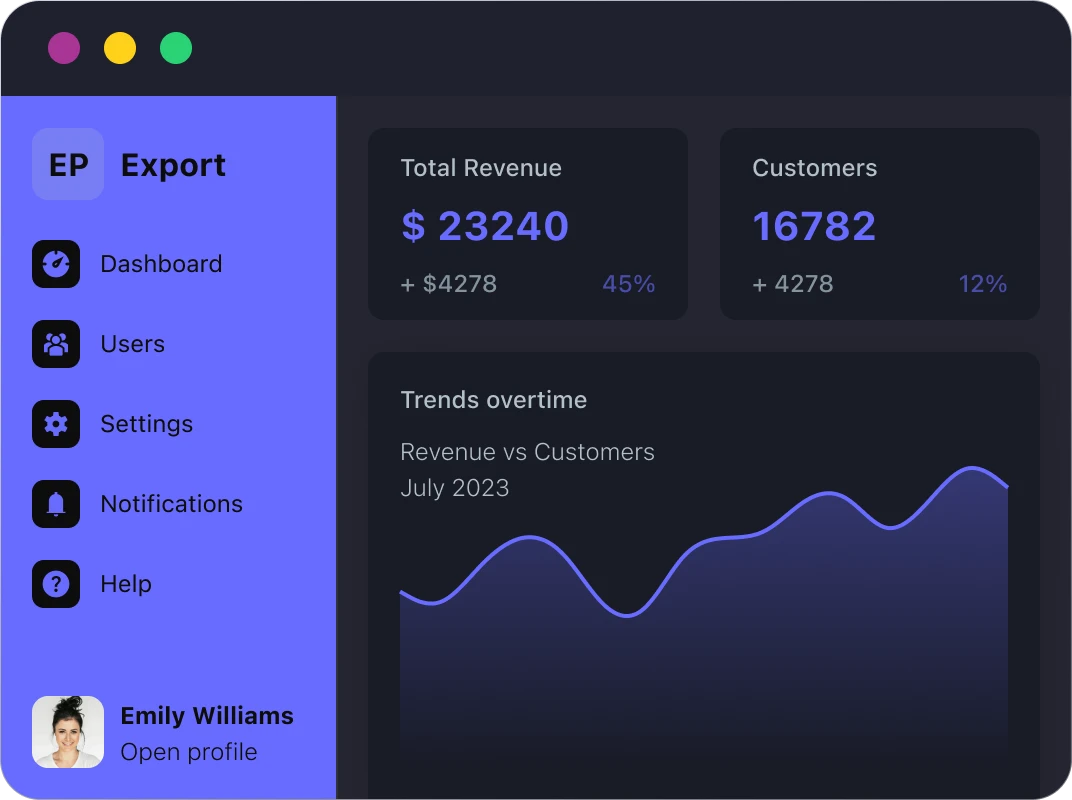Click the Notifications bell icon

[x=56, y=504]
